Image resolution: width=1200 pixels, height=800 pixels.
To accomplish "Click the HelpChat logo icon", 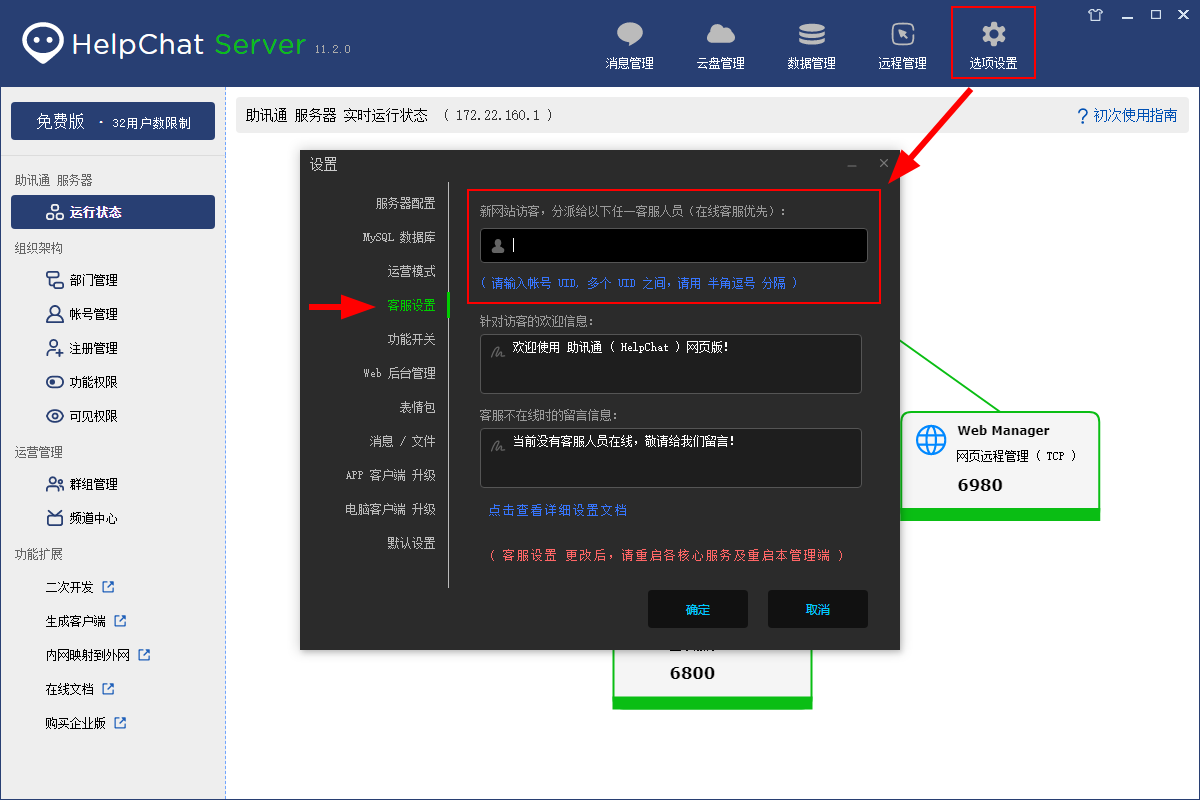I will [x=43, y=43].
